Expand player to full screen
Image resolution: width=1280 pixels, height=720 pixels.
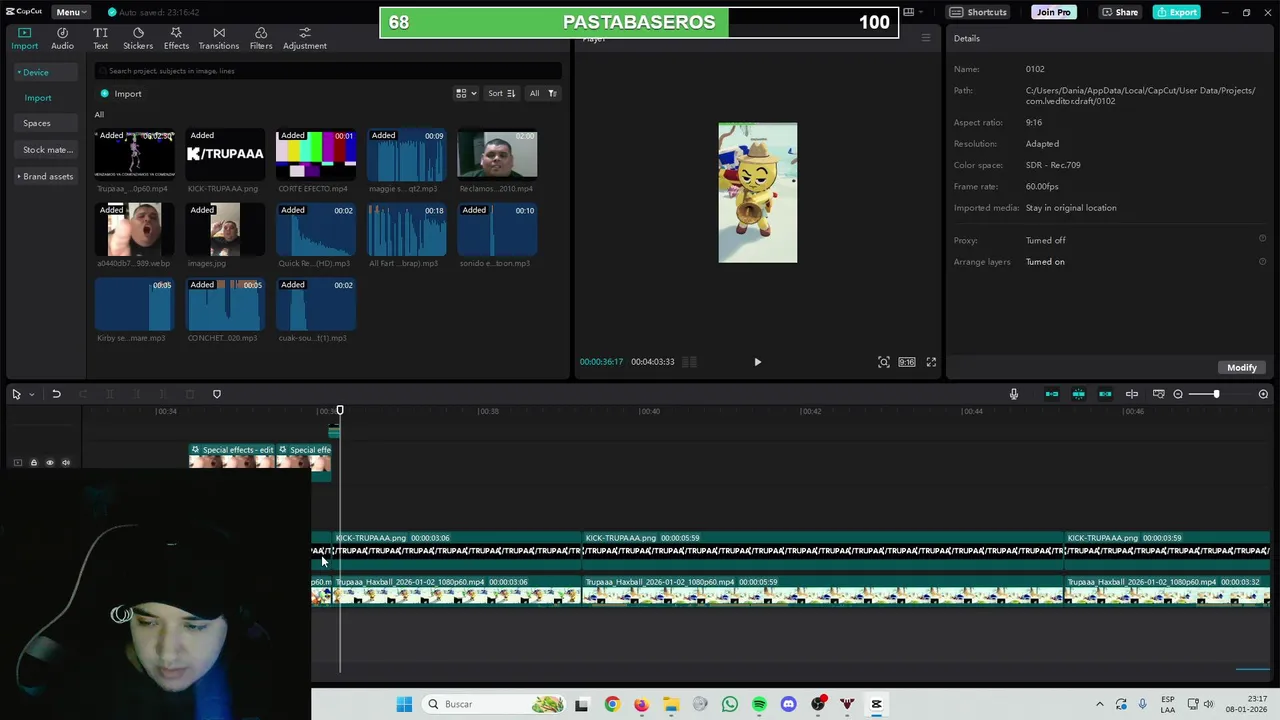[x=931, y=362]
